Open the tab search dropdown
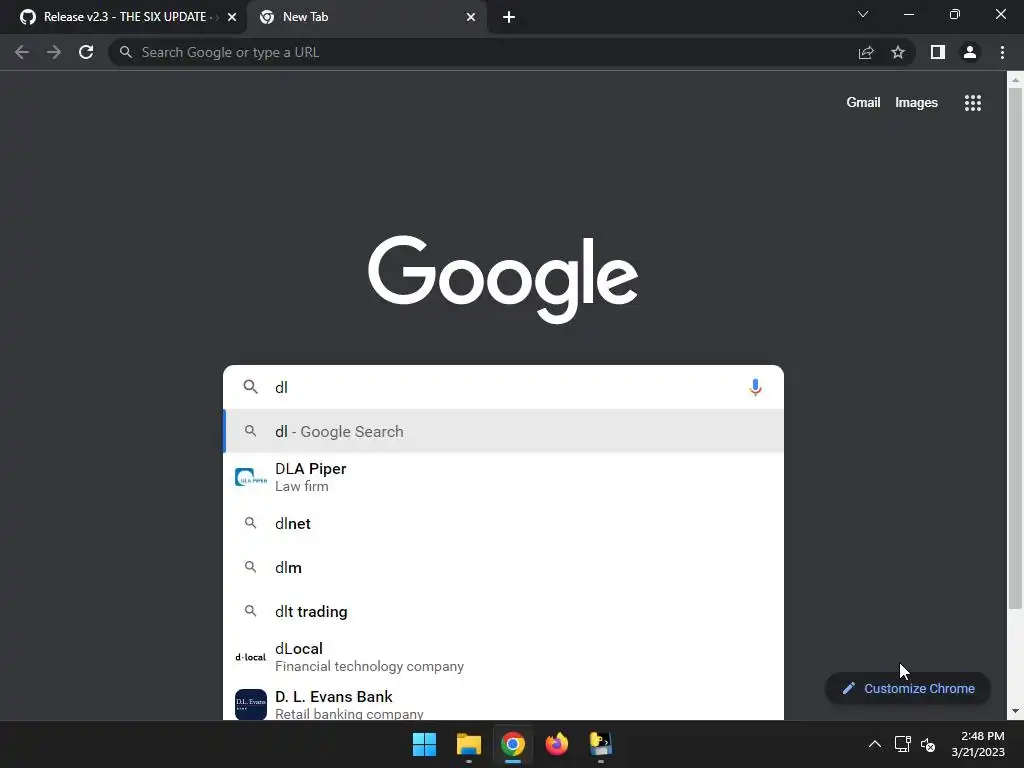The height and width of the screenshot is (768, 1024). click(863, 14)
